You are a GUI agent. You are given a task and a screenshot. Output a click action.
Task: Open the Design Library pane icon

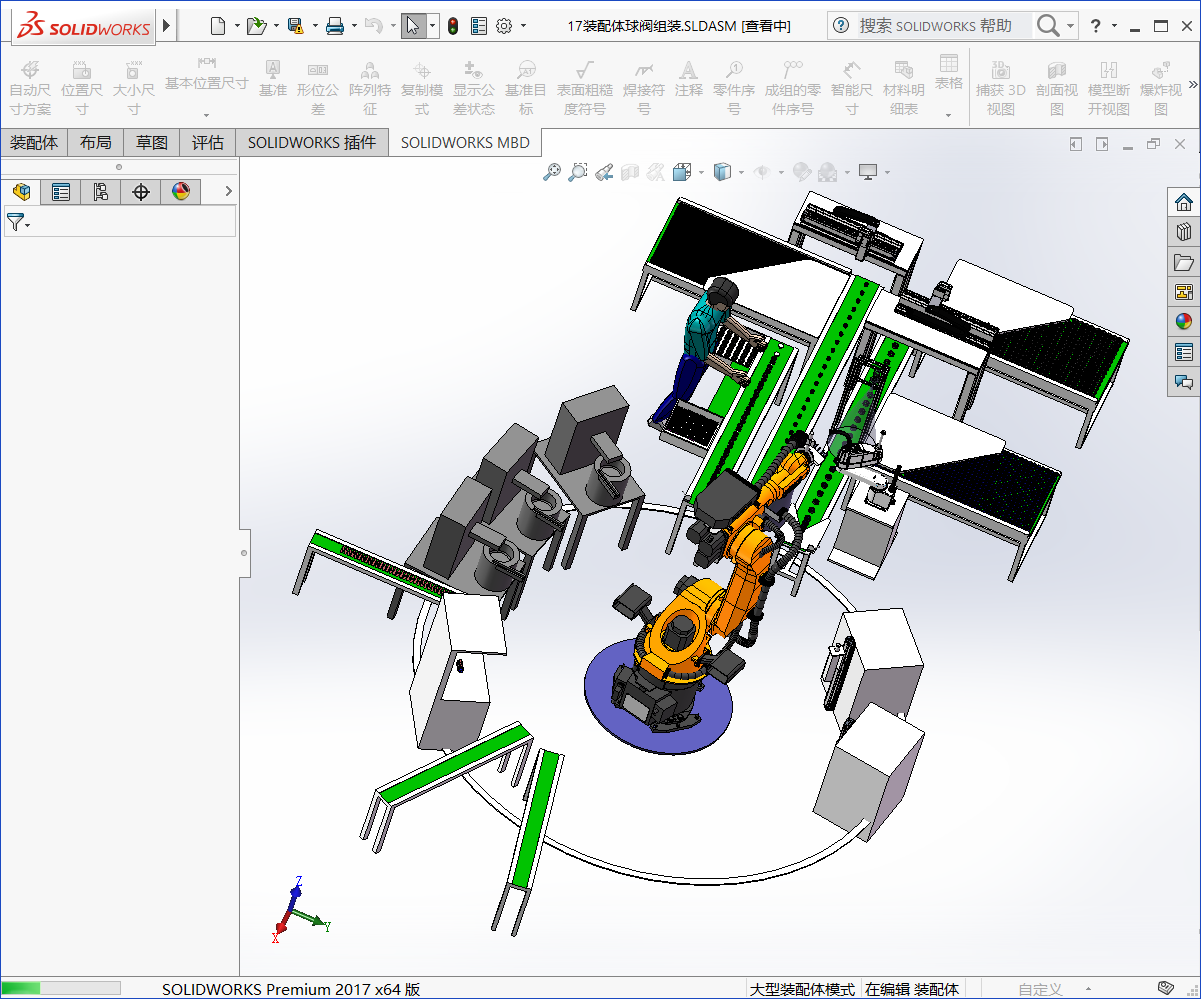tap(1184, 232)
